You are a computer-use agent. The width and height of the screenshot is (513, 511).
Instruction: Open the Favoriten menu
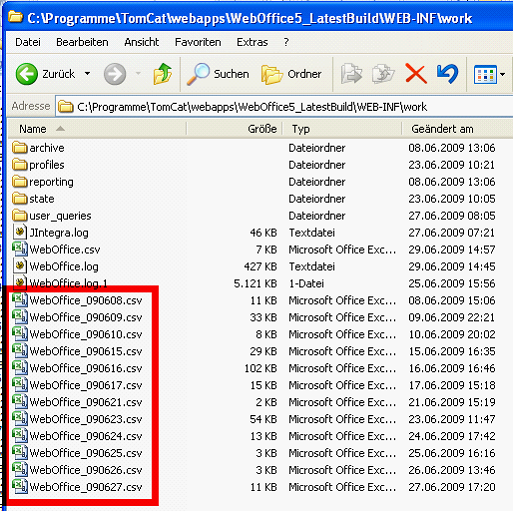pyautogui.click(x=198, y=42)
